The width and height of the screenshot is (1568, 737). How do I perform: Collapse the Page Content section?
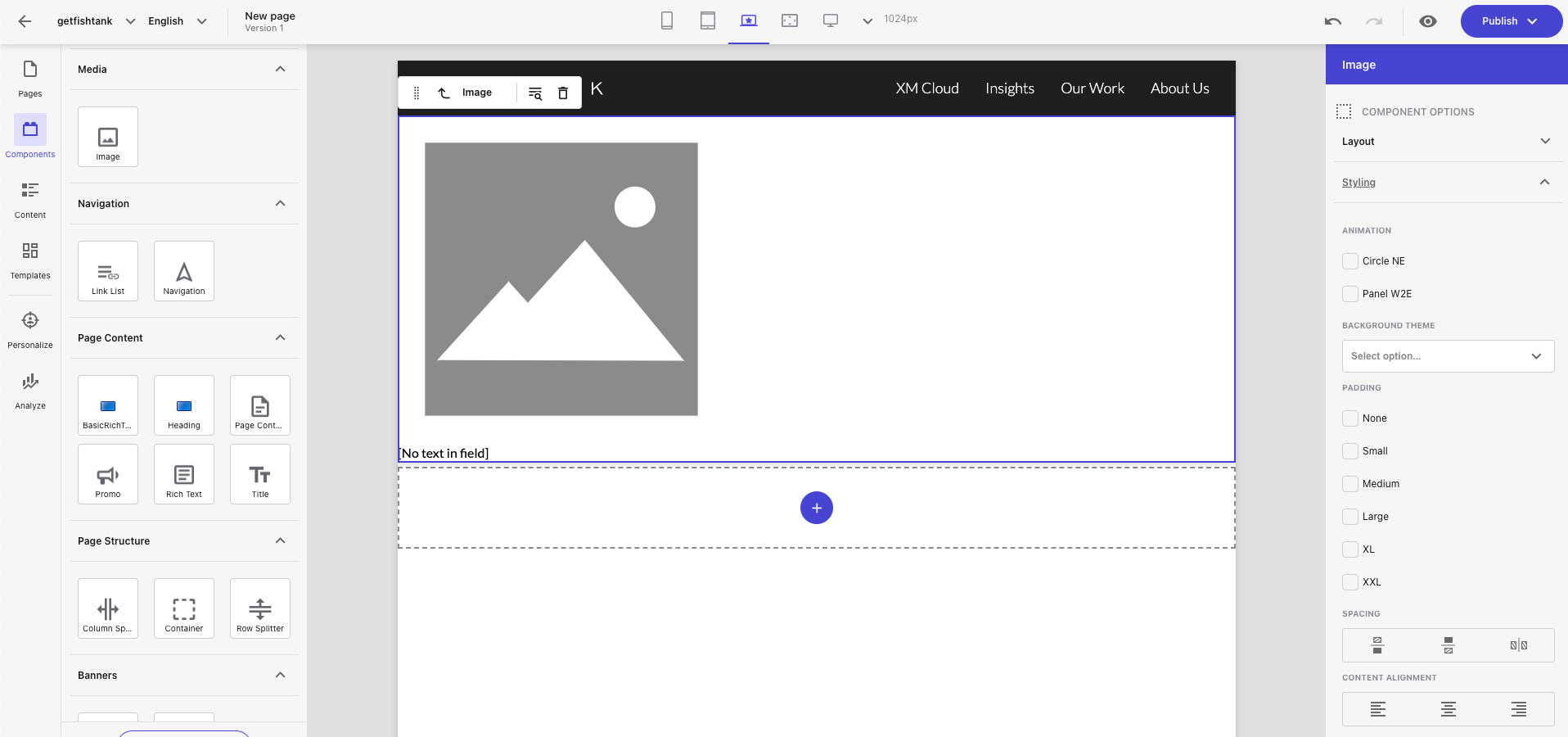coord(280,337)
